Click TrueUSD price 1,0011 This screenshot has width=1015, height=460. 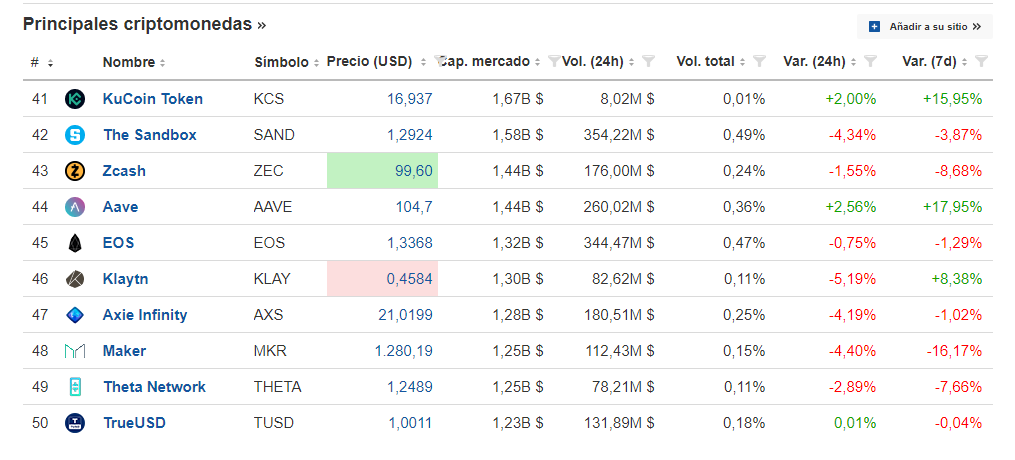click(410, 423)
